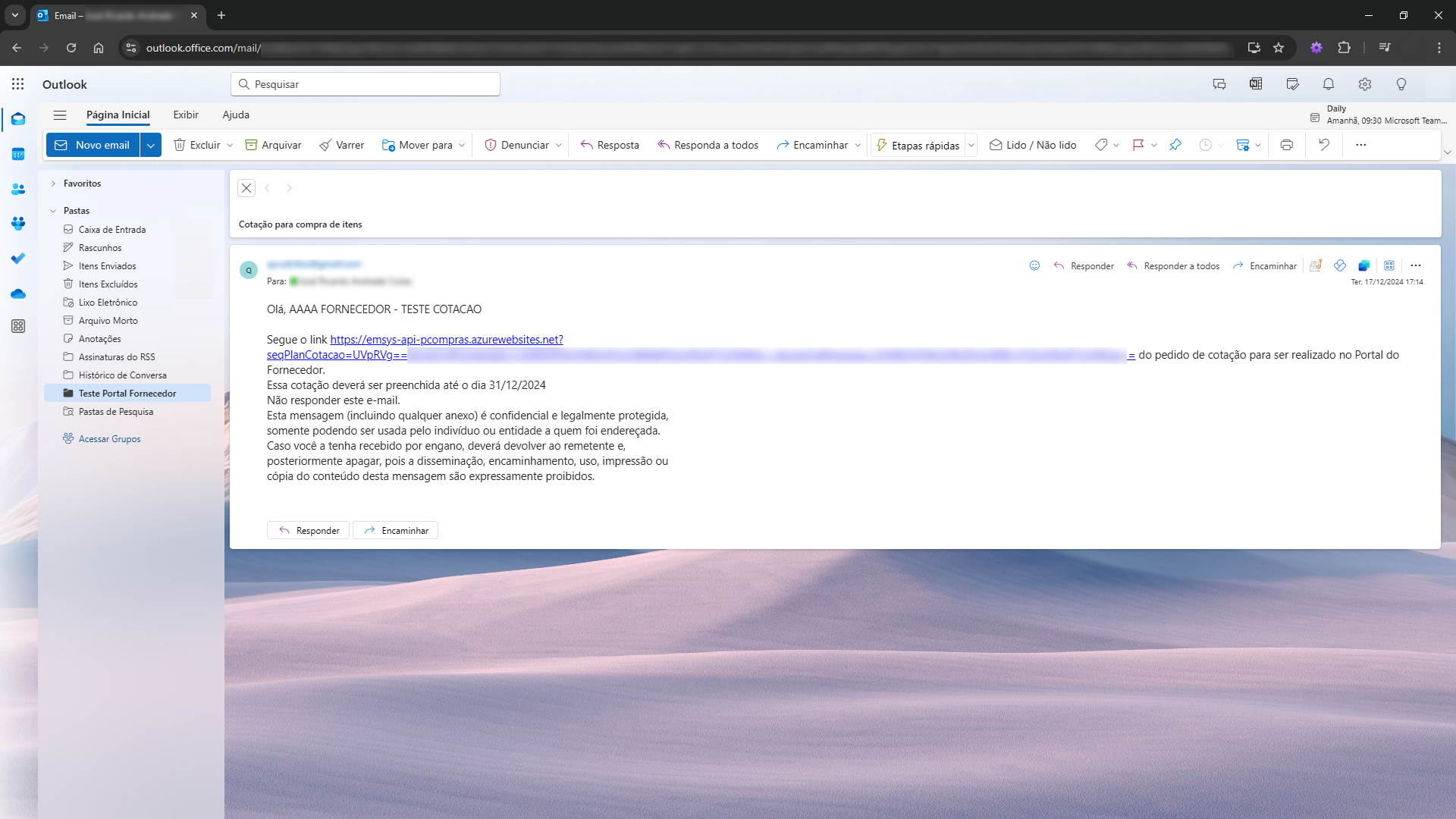Expand the Novo email dropdown arrow
The height and width of the screenshot is (819, 1456).
point(151,145)
